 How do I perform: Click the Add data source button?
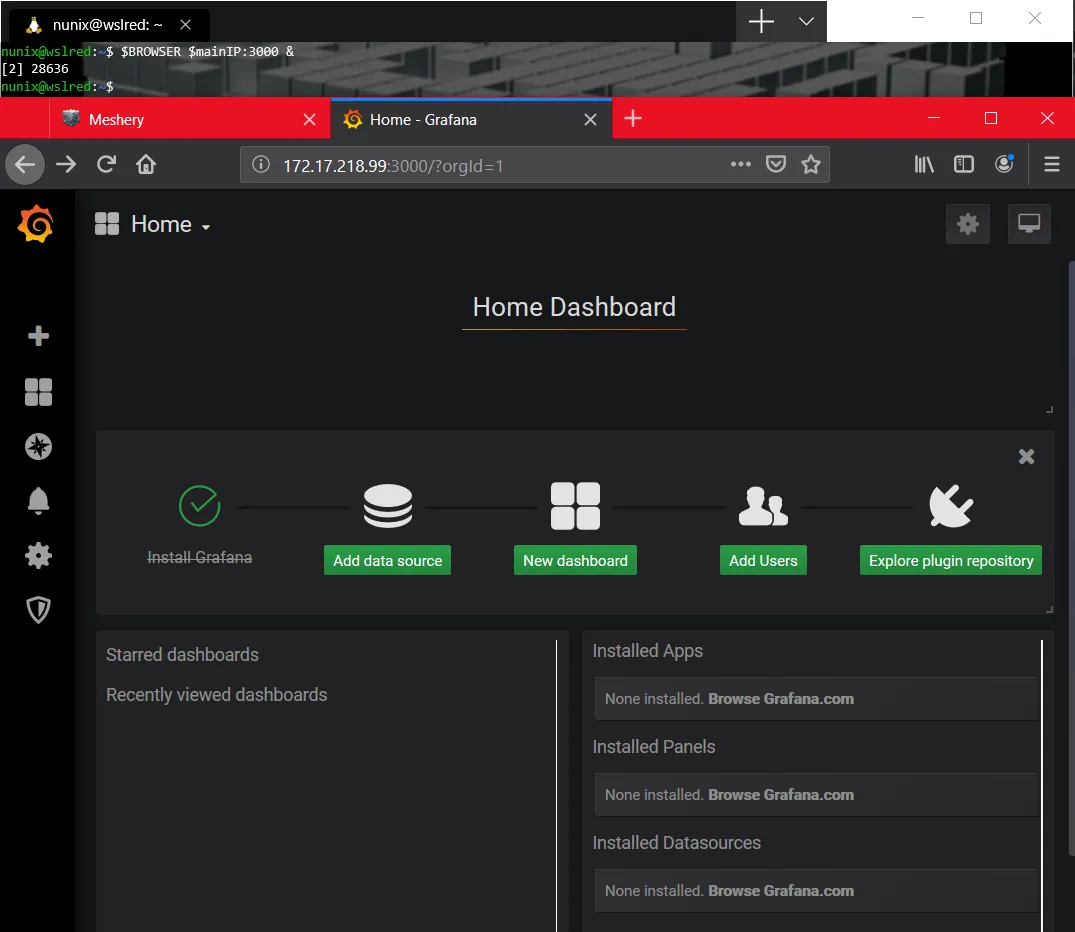click(387, 561)
